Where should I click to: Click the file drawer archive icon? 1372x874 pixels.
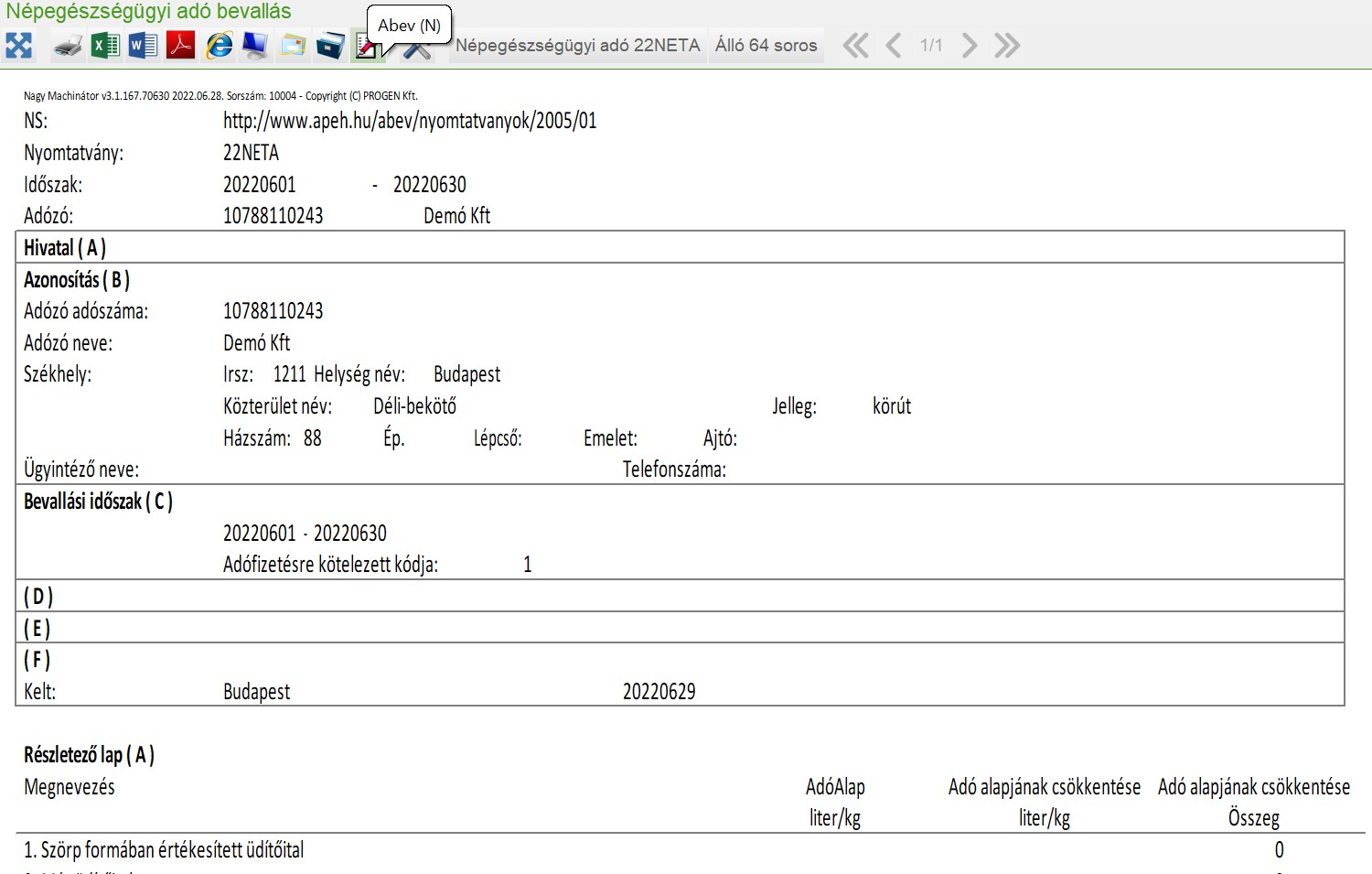click(x=330, y=45)
